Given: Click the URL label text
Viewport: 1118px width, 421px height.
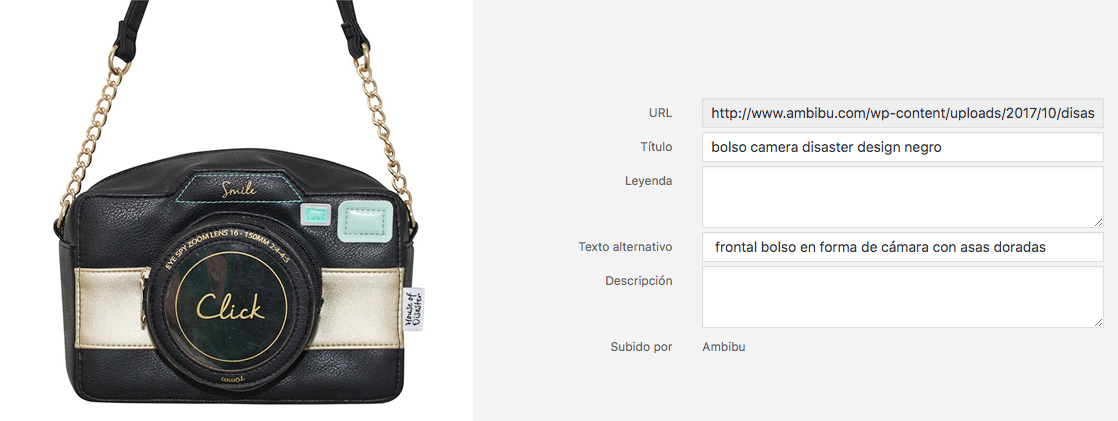Looking at the screenshot, I should tap(660, 113).
